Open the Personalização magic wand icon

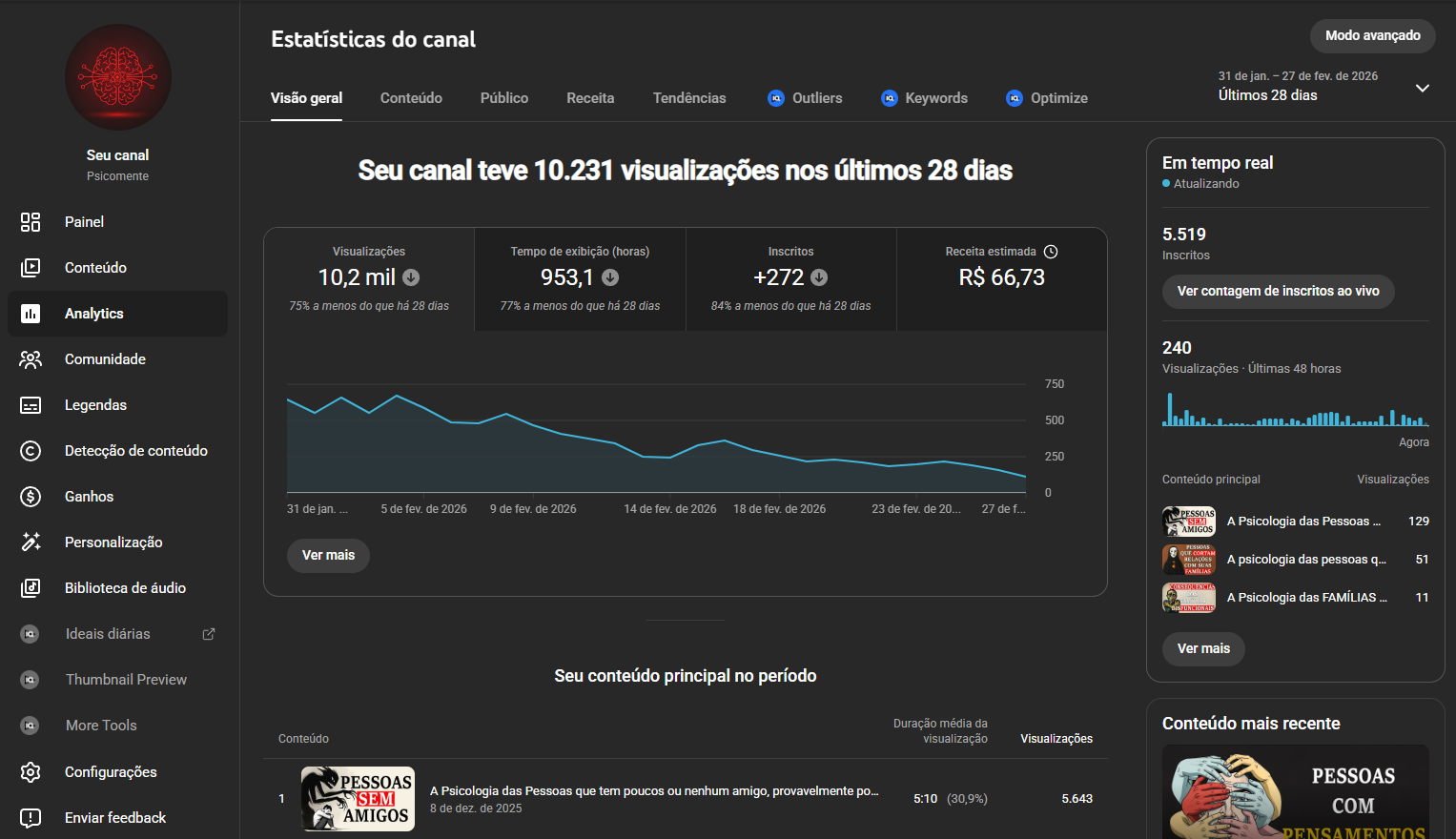click(x=31, y=542)
